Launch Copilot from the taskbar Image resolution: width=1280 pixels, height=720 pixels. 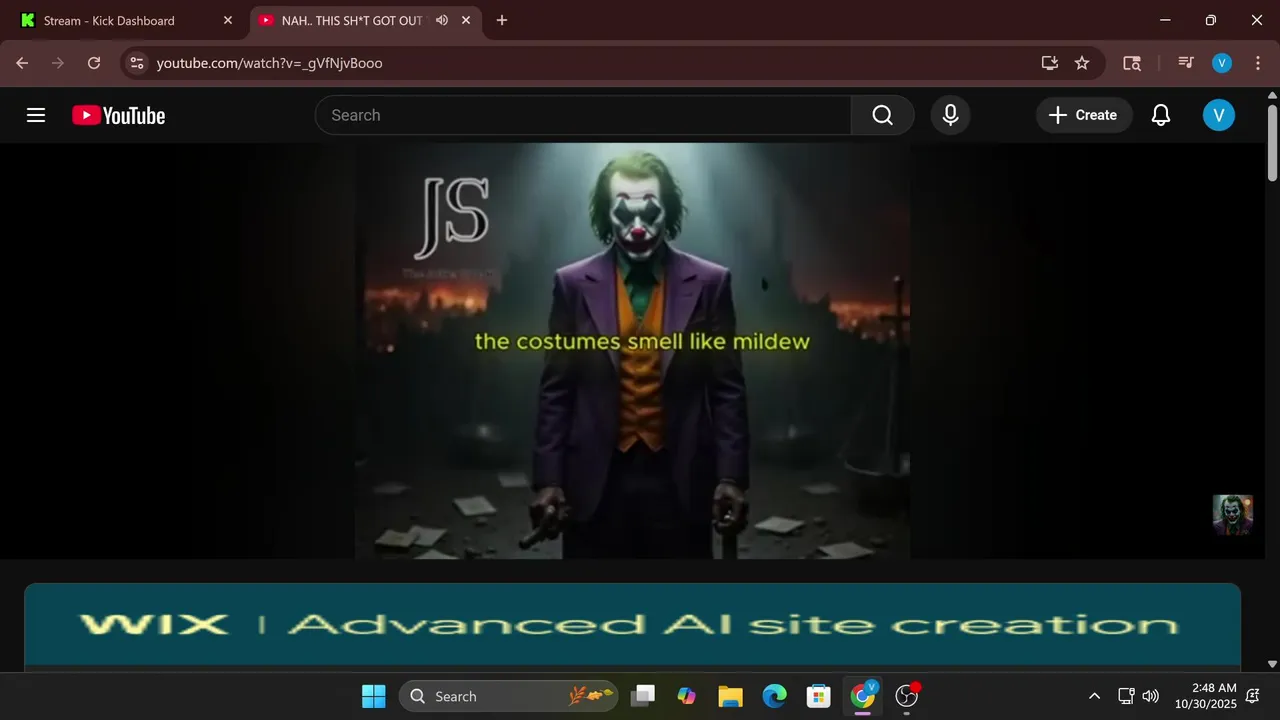(687, 696)
